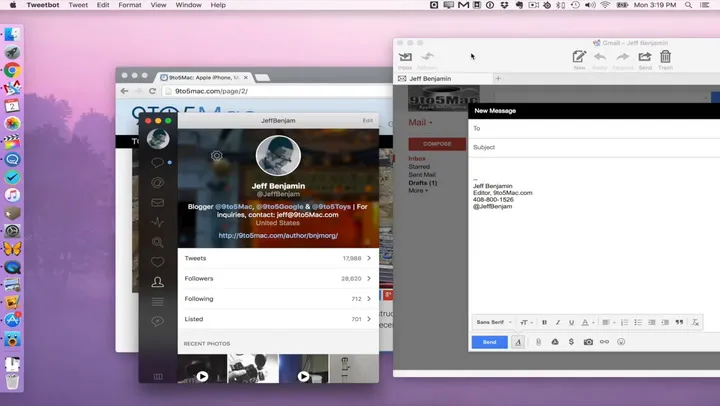Expand the Following row chevron
Image resolution: width=720 pixels, height=406 pixels.
[x=369, y=299]
